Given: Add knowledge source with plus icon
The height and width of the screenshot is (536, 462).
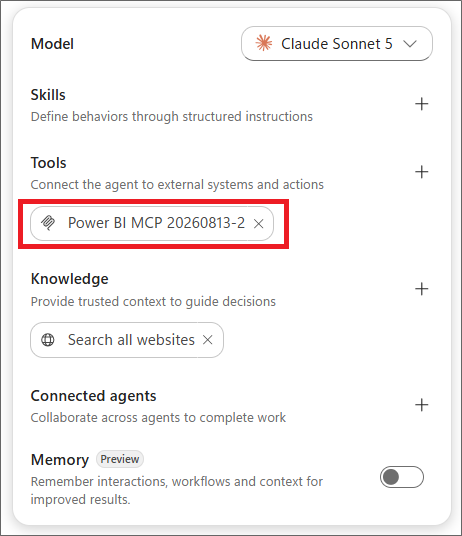Looking at the screenshot, I should point(421,289).
